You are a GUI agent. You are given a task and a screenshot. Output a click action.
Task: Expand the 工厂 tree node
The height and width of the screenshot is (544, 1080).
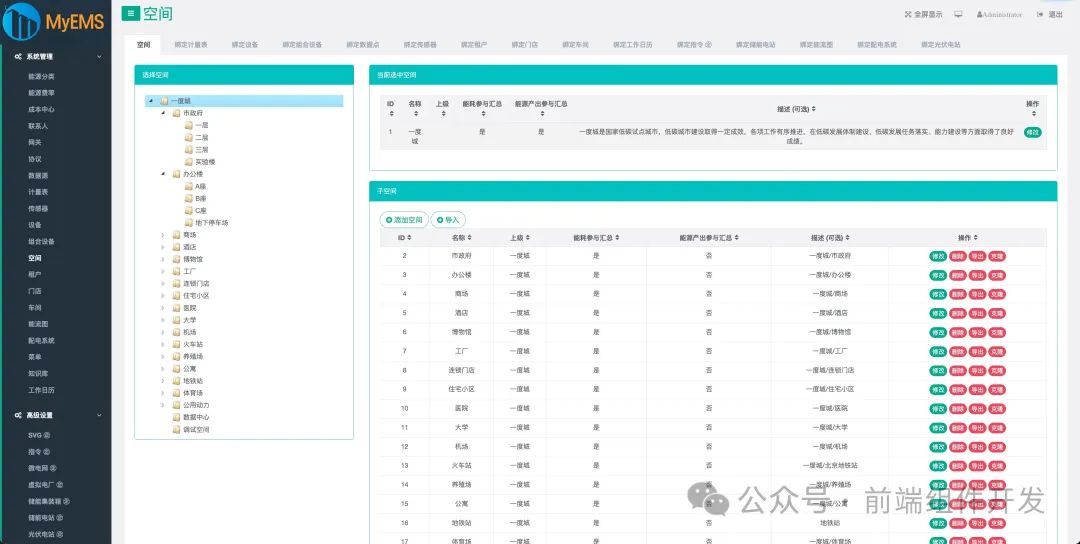coord(163,271)
